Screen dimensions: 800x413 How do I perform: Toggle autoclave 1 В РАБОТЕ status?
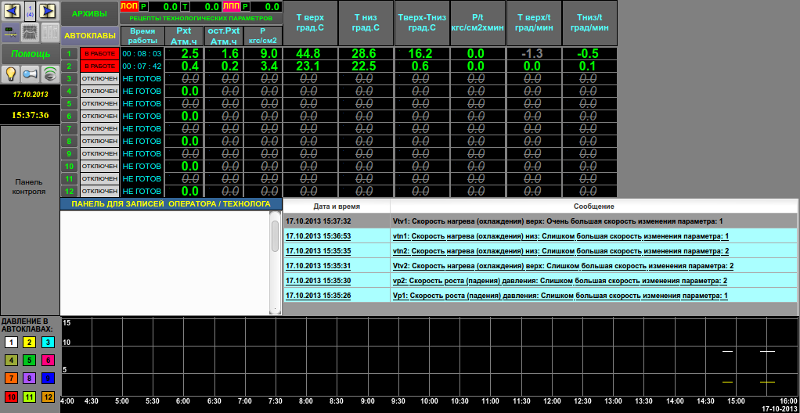[x=99, y=53]
